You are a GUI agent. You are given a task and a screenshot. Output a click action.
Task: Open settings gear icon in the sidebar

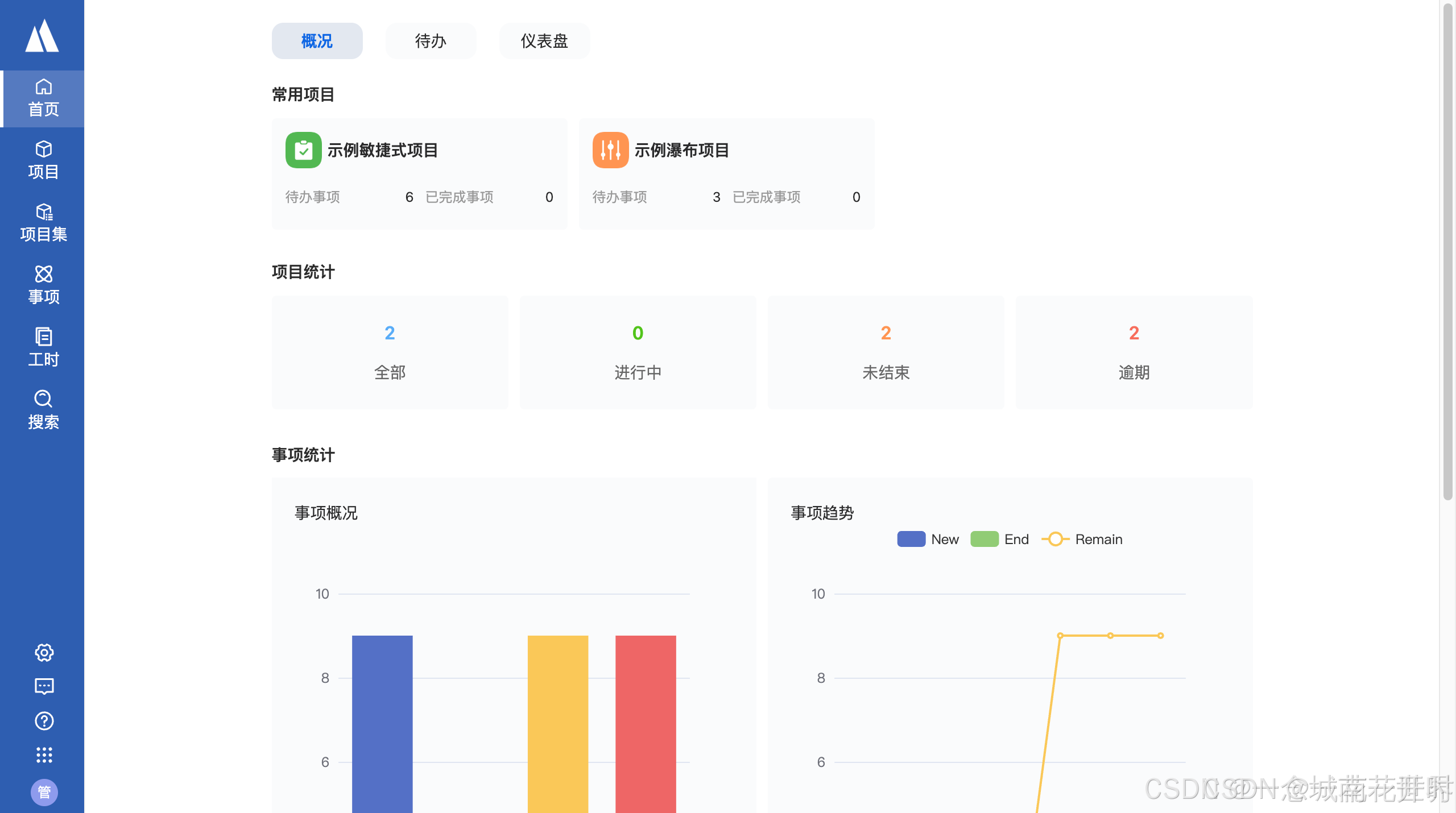point(44,652)
